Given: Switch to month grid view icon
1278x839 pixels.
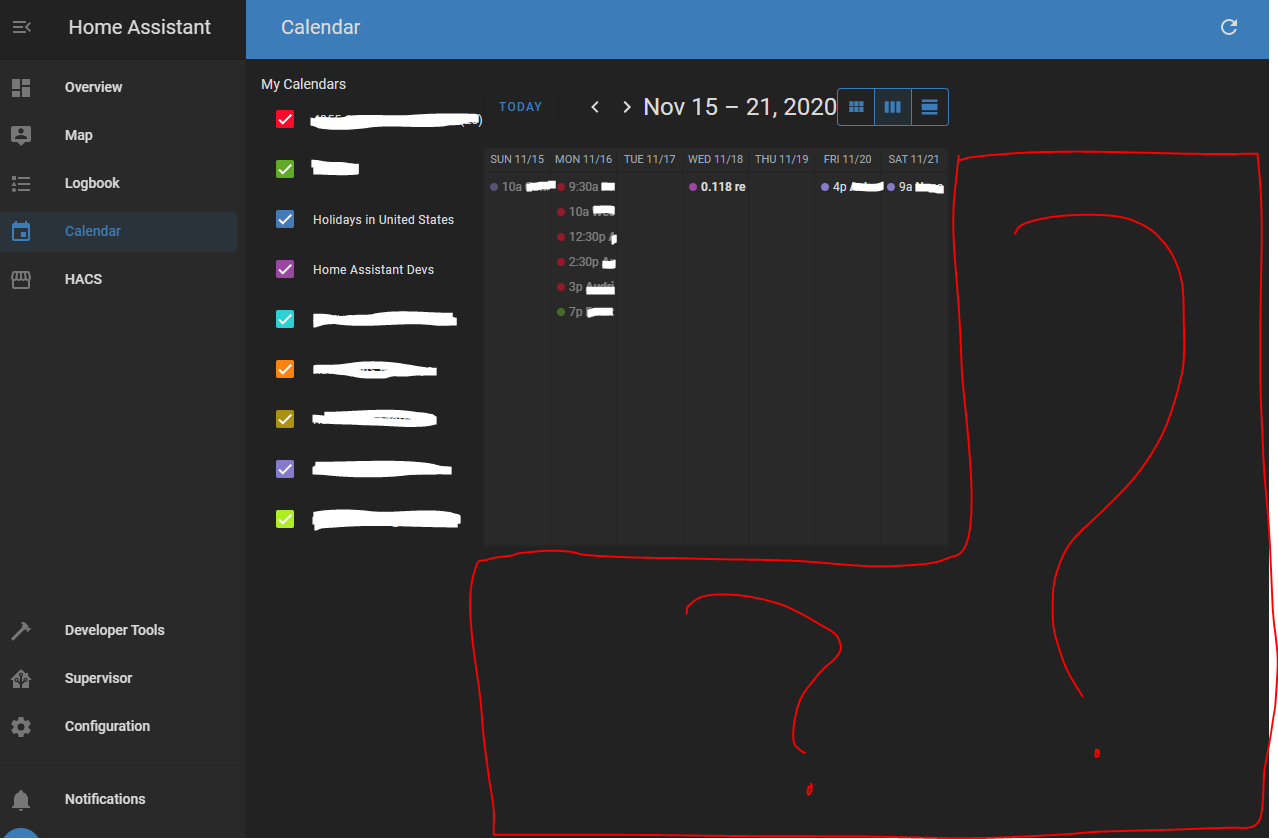Looking at the screenshot, I should pos(856,107).
